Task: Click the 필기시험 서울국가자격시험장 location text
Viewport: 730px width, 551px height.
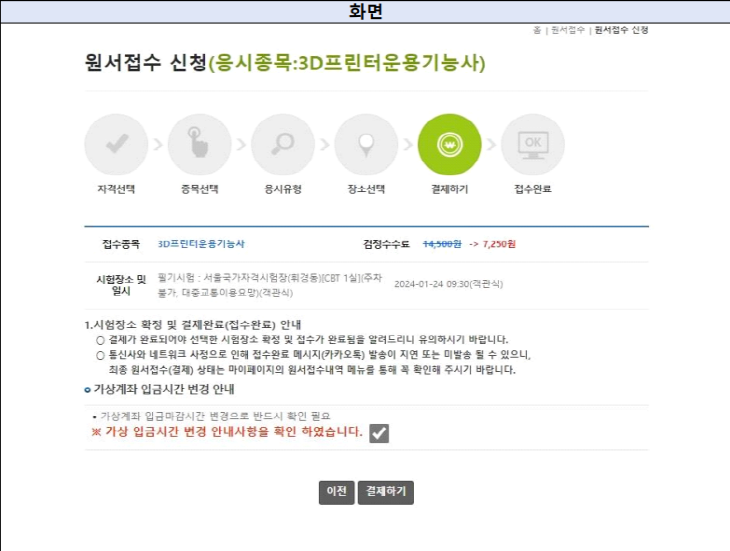Action: [270, 285]
